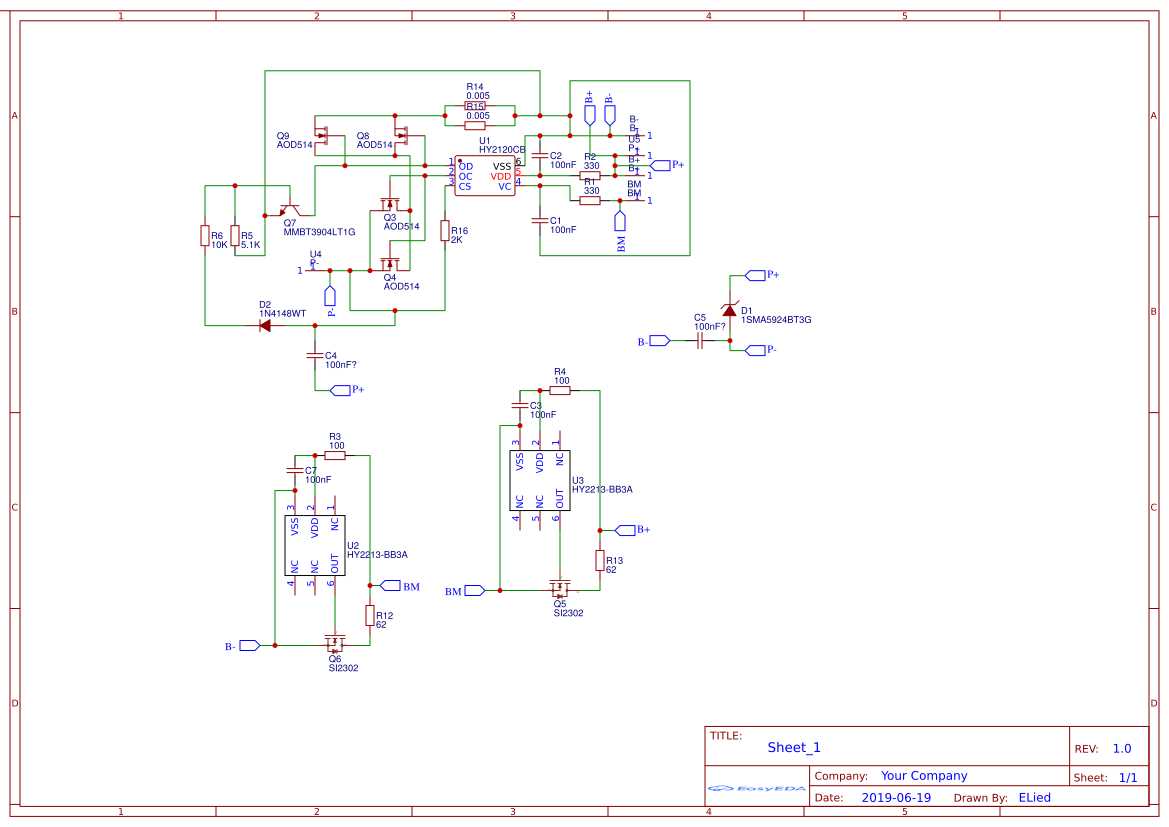The width and height of the screenshot is (1169, 827).
Task: Click the 'SI2302' label under Q6
Action: click(344, 668)
